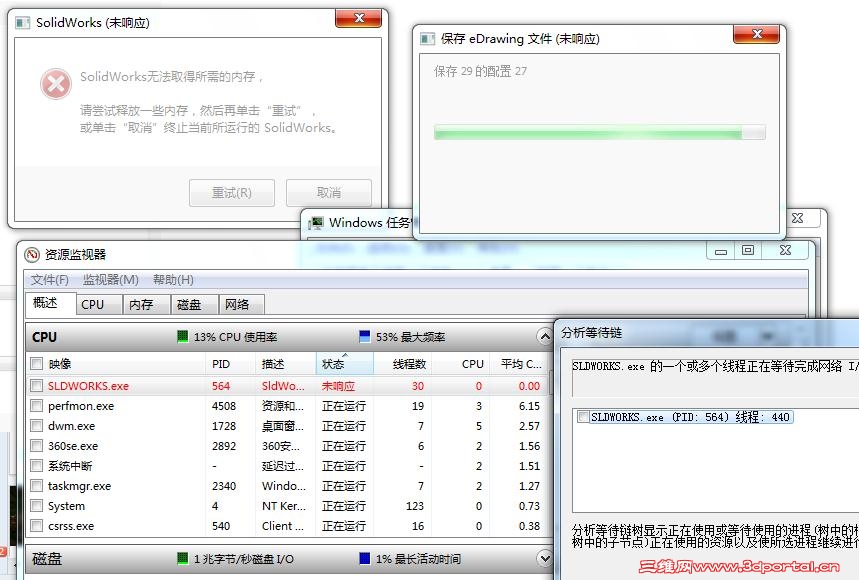Viewport: 859px width, 580px height.
Task: Click the Resource Monitor title bar icon
Action: pyautogui.click(x=32, y=255)
